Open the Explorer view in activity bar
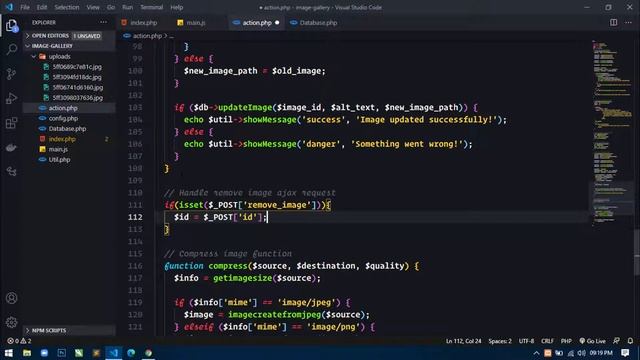Screen dimensions: 640x360 tap(11, 26)
